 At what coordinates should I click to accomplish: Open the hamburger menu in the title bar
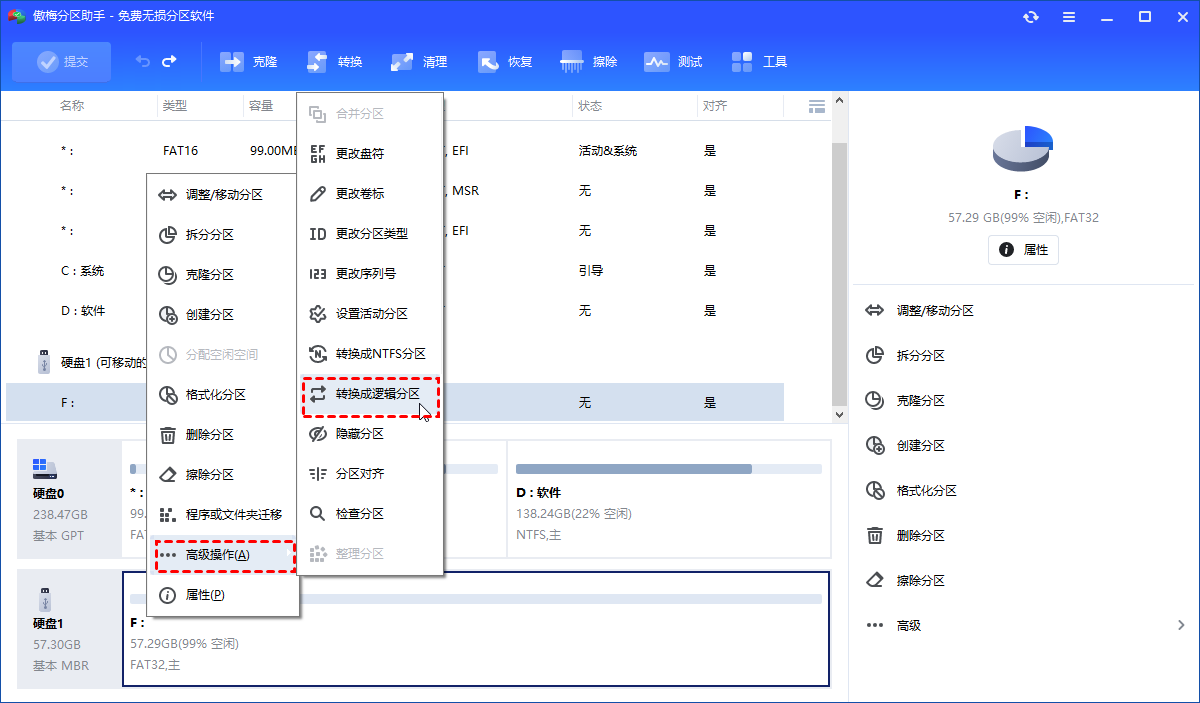pyautogui.click(x=1068, y=16)
